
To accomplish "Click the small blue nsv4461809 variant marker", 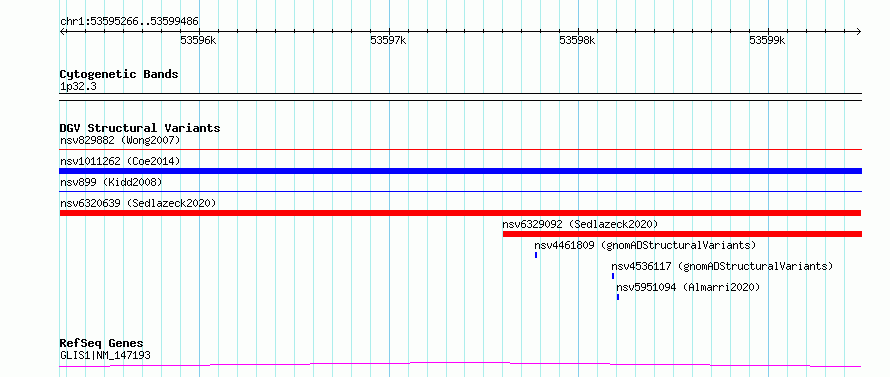I will (x=536, y=255).
